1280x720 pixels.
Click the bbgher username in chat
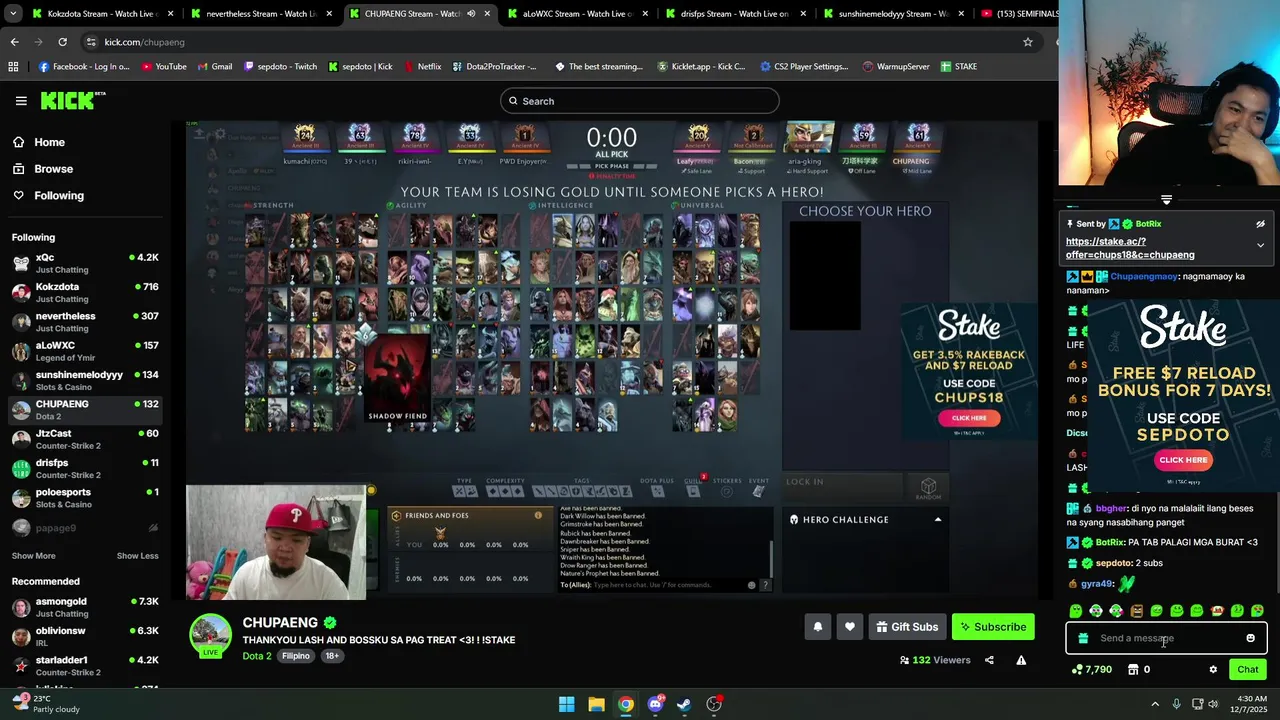[x=1112, y=508]
